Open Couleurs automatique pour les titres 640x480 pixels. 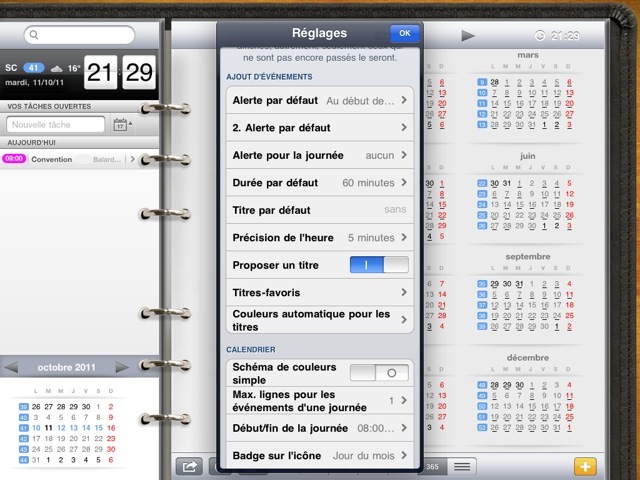point(320,320)
